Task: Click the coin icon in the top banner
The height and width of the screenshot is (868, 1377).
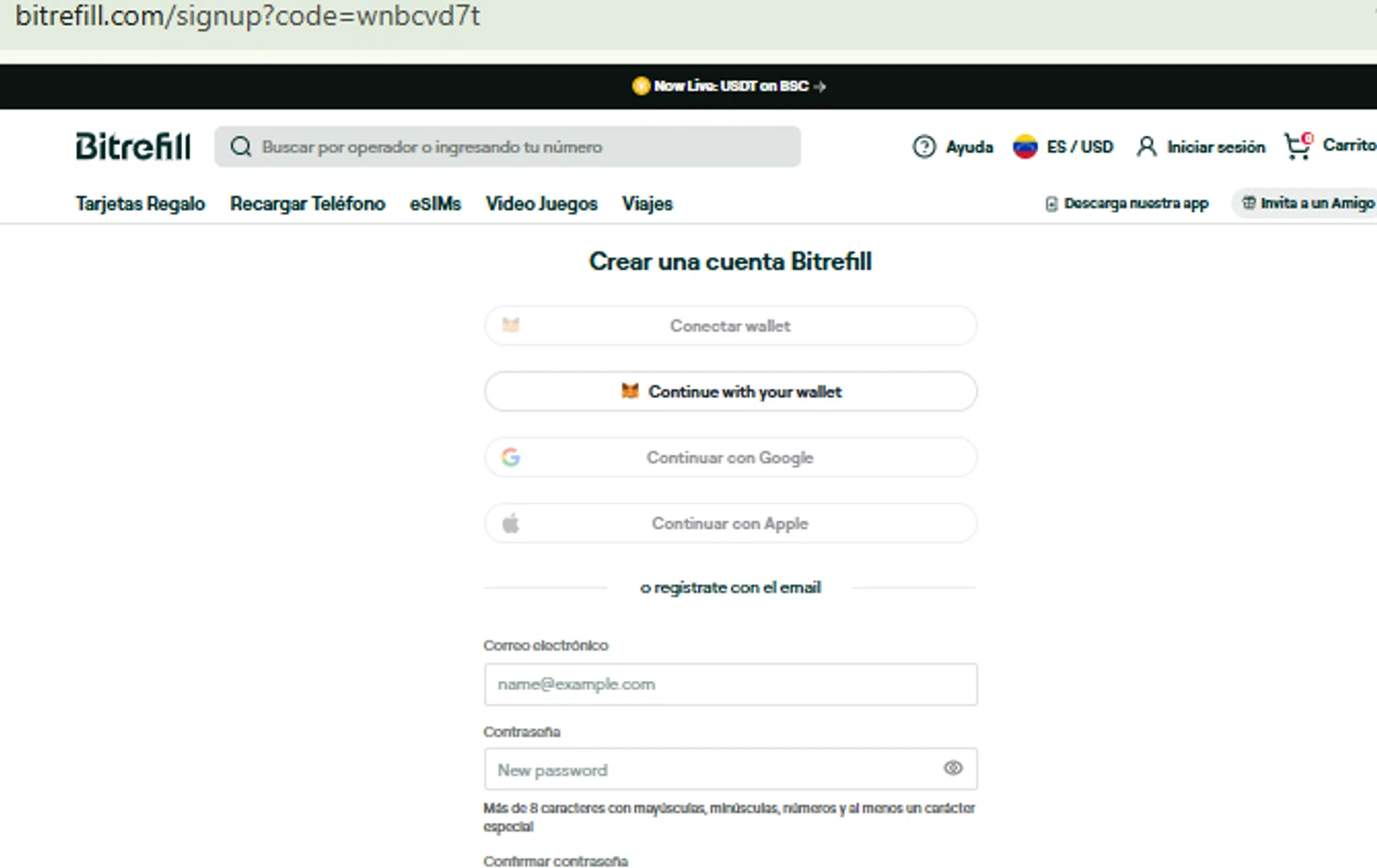Action: (x=641, y=86)
